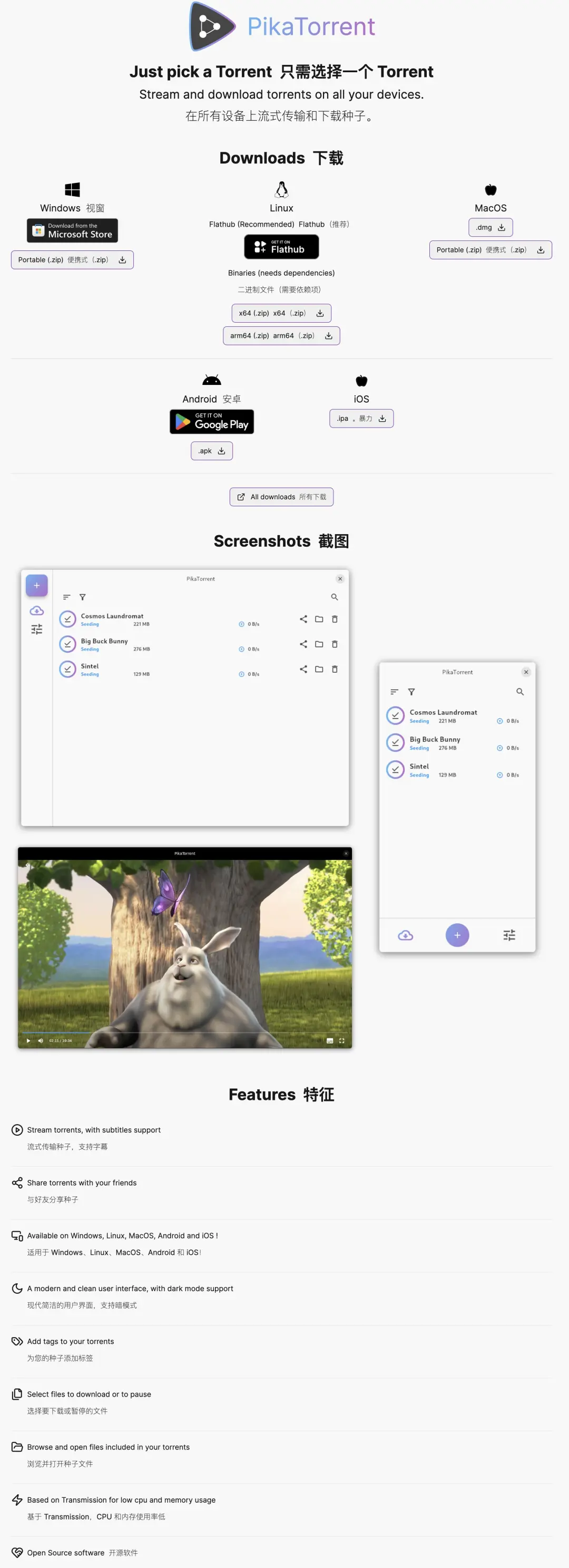Click 'Select files to download or to pause'
Viewport: 569px width, 1568px height.
[89, 1394]
